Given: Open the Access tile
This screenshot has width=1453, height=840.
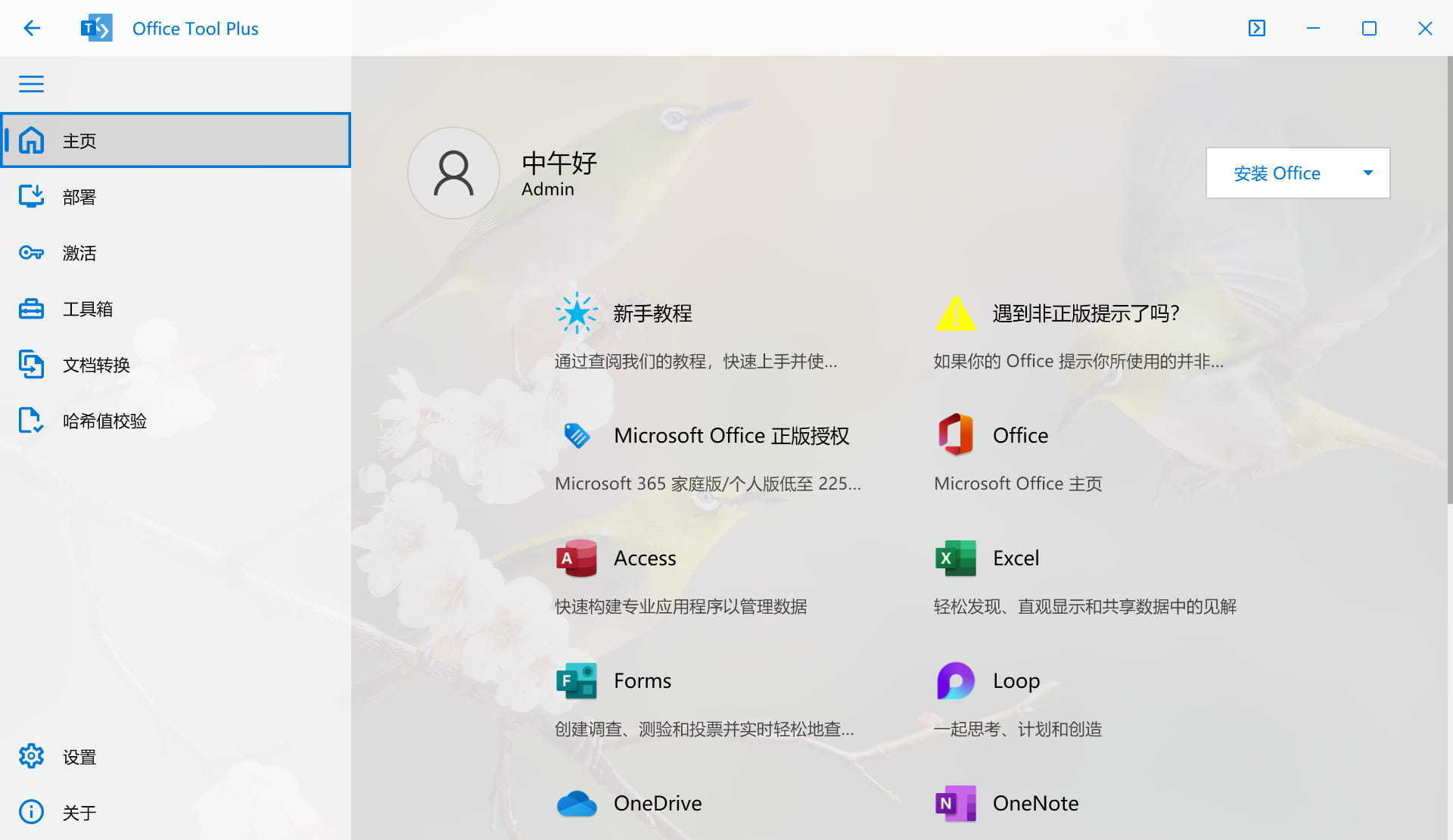Looking at the screenshot, I should pos(644,558).
